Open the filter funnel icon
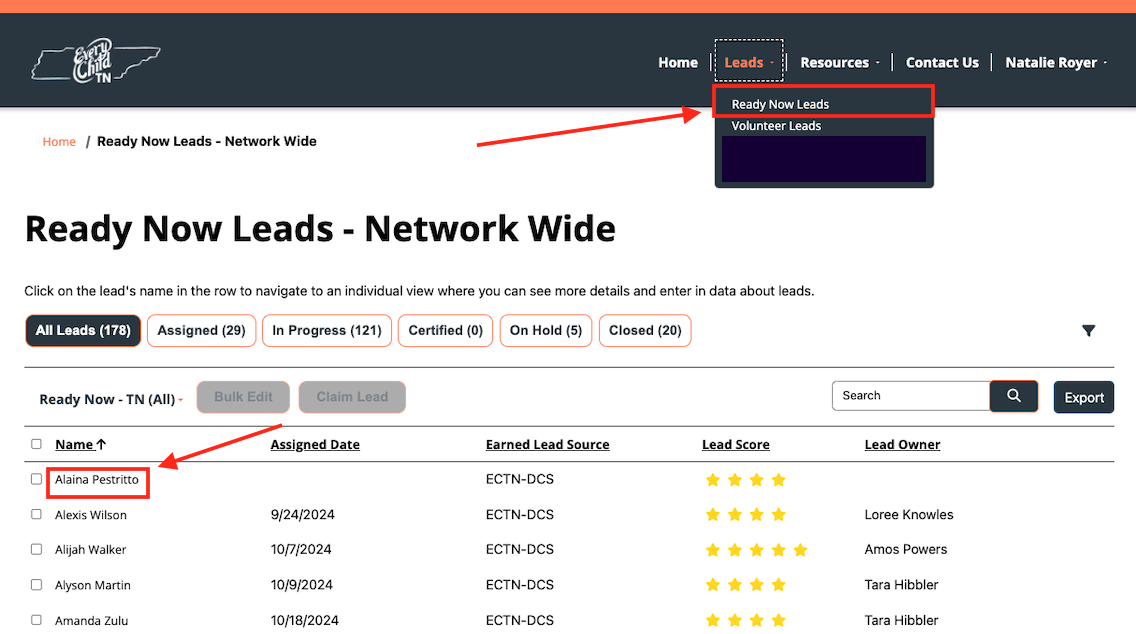The width and height of the screenshot is (1136, 634). tap(1088, 330)
